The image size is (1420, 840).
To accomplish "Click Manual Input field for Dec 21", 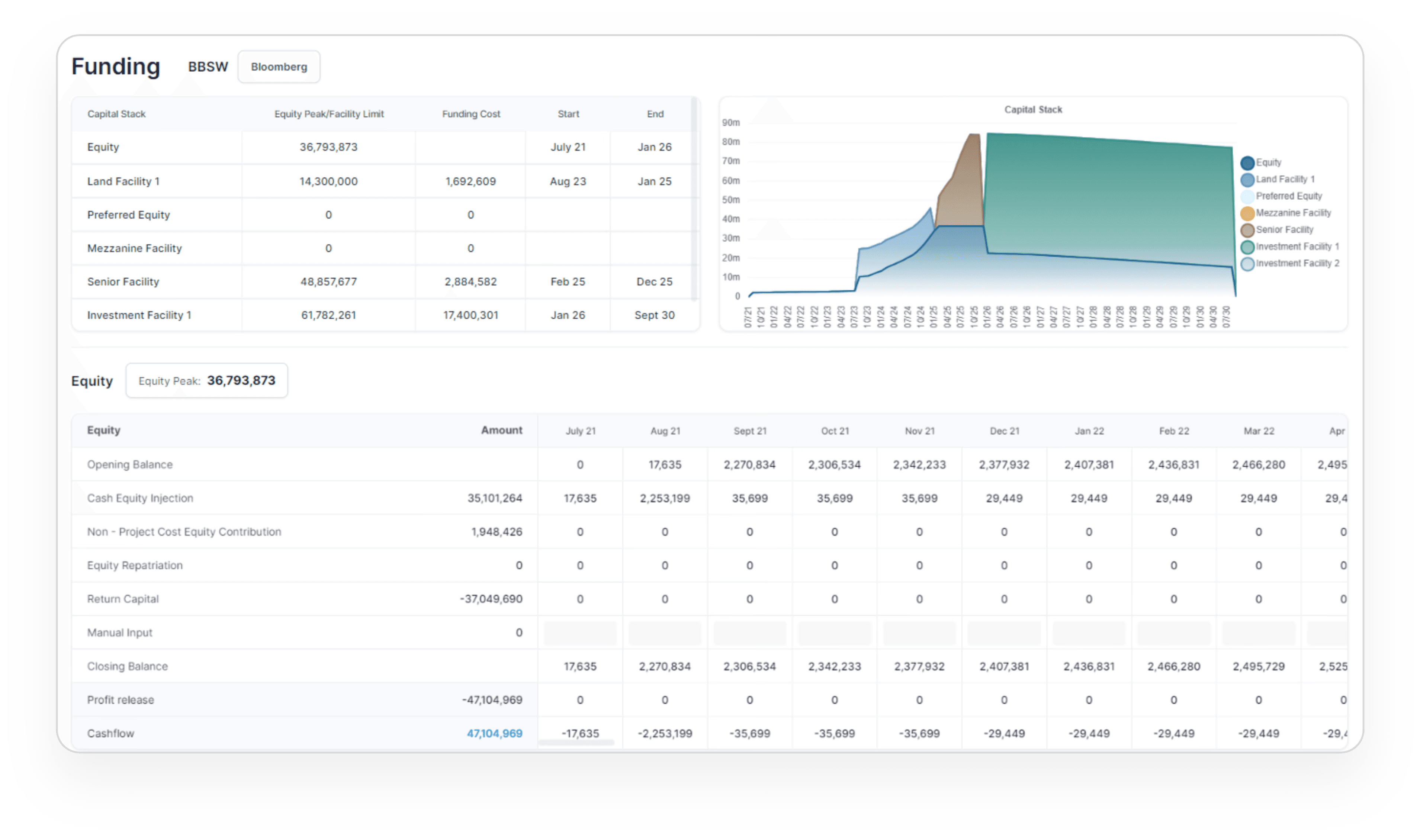I will [1004, 632].
